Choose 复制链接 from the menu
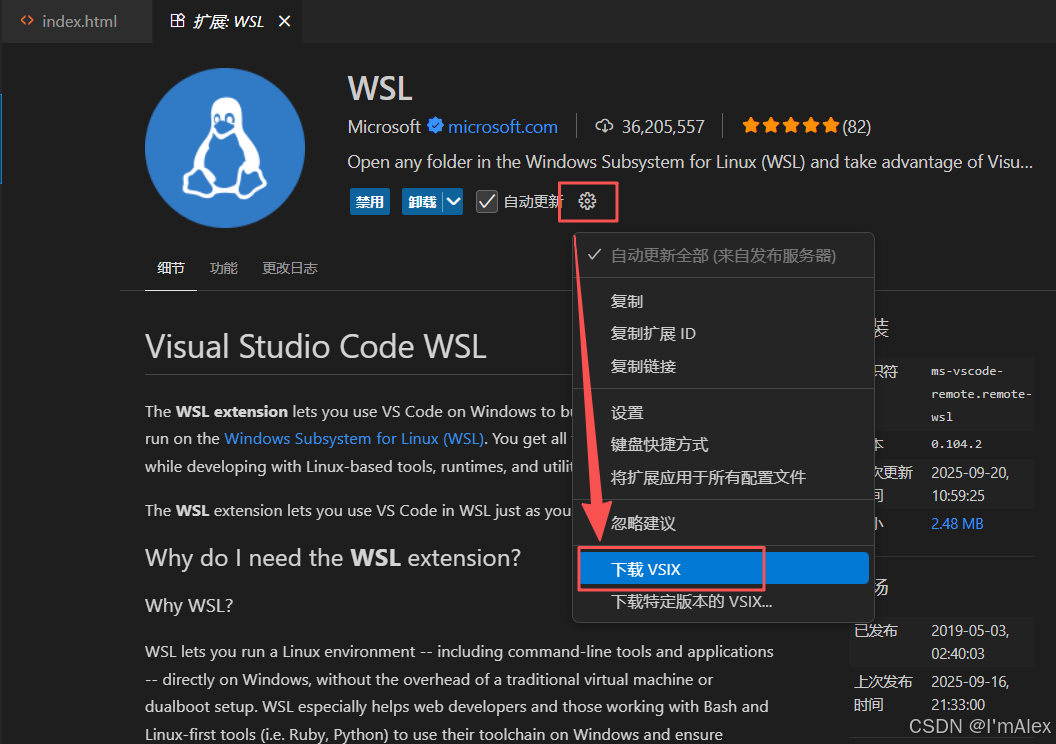This screenshot has width=1056, height=744. [723, 366]
